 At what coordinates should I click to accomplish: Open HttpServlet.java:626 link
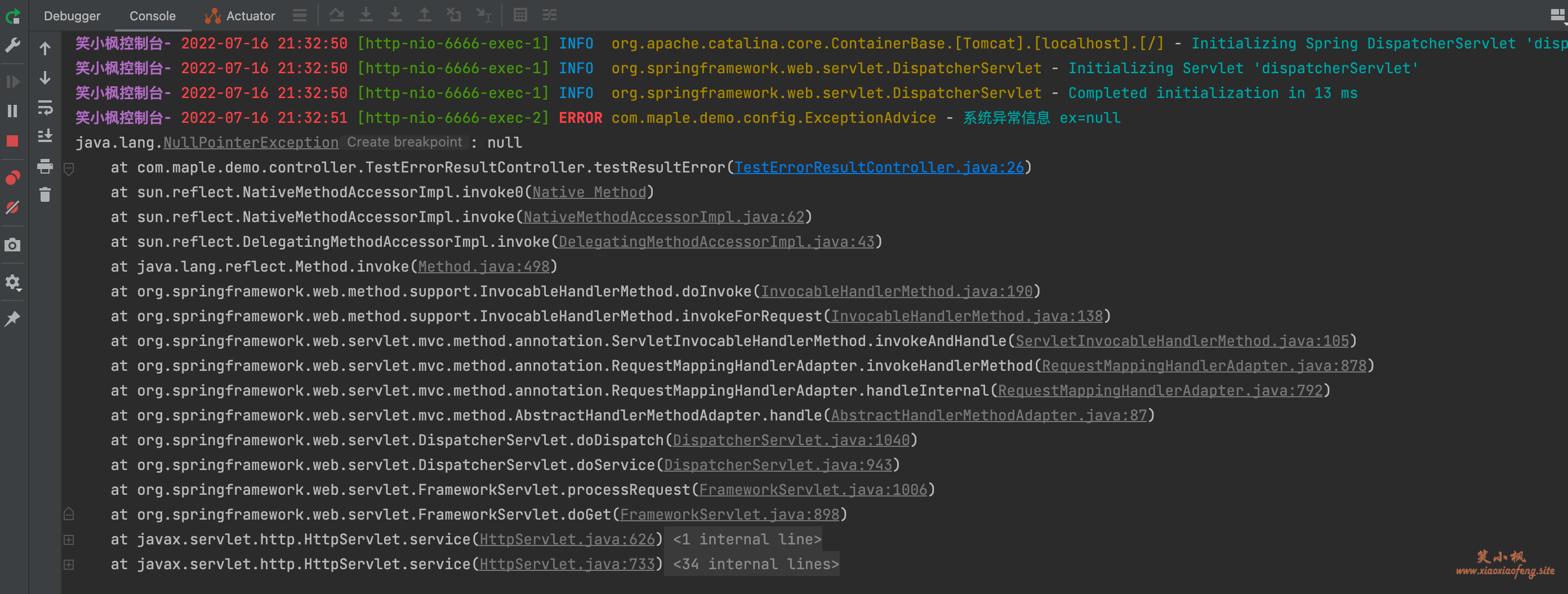coord(567,540)
